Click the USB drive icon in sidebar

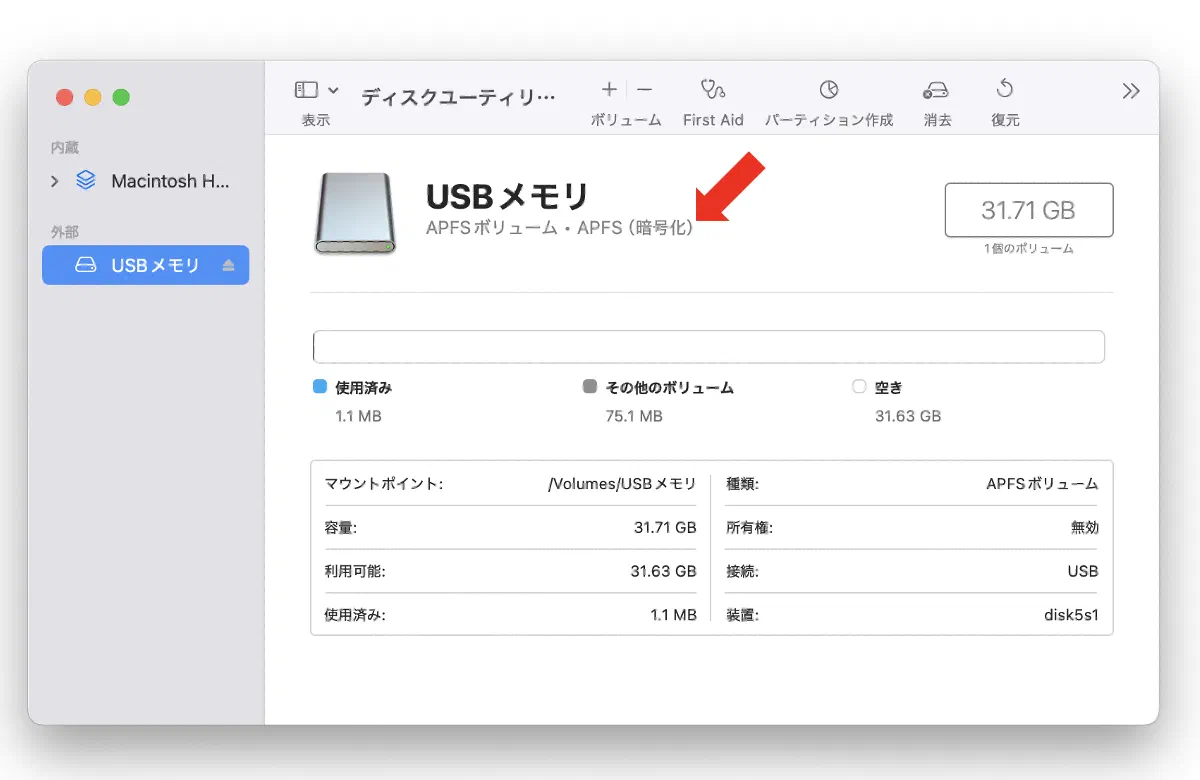pyautogui.click(x=87, y=265)
